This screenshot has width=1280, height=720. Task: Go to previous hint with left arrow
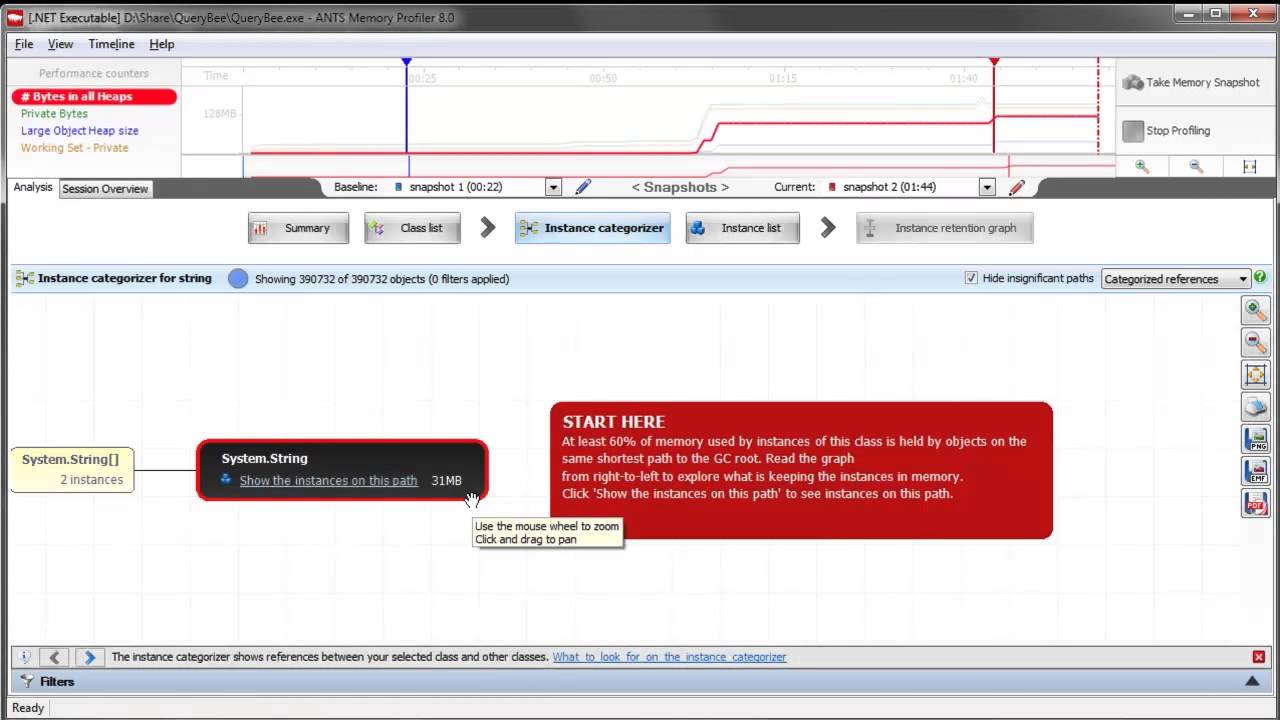(55, 657)
